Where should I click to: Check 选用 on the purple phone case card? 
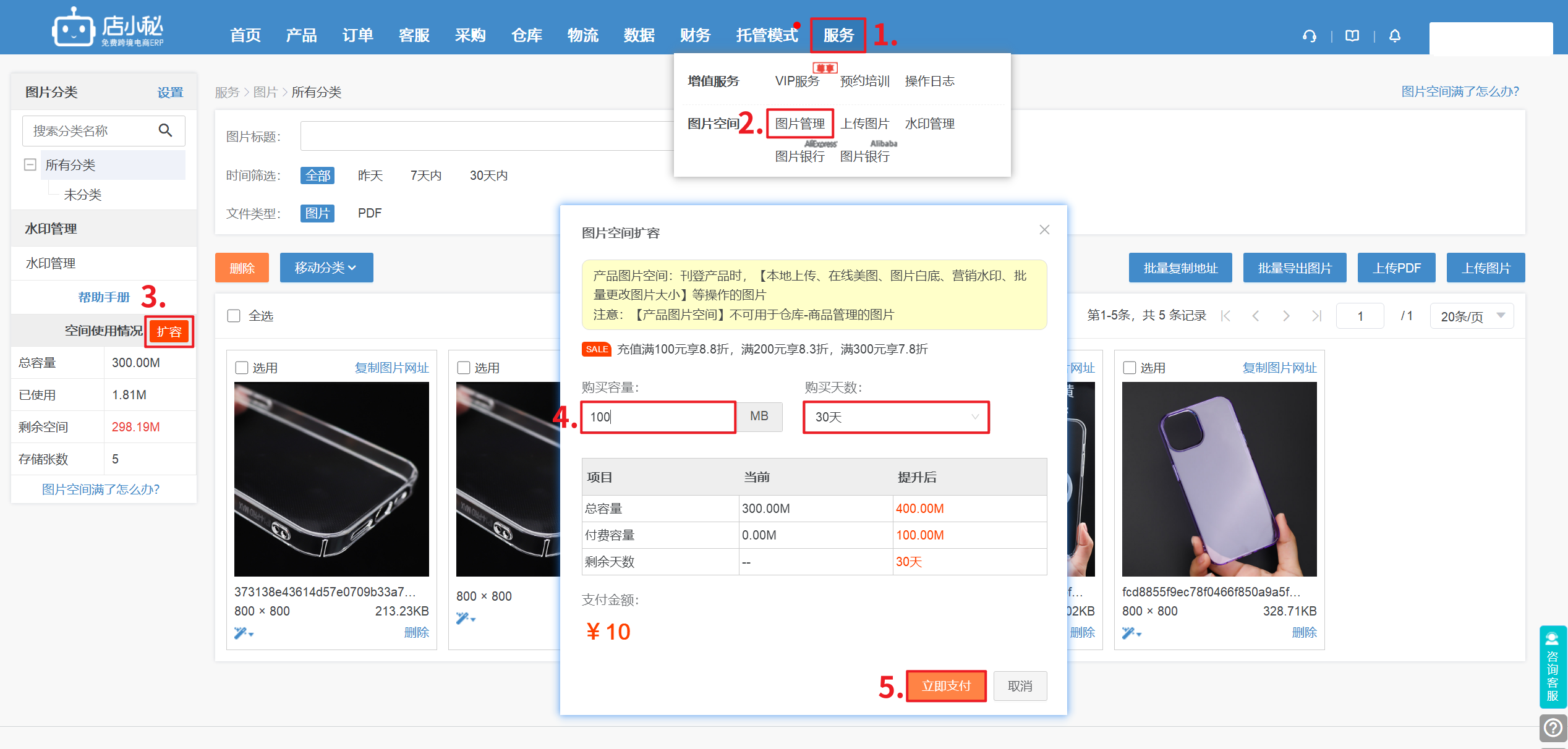[1130, 368]
